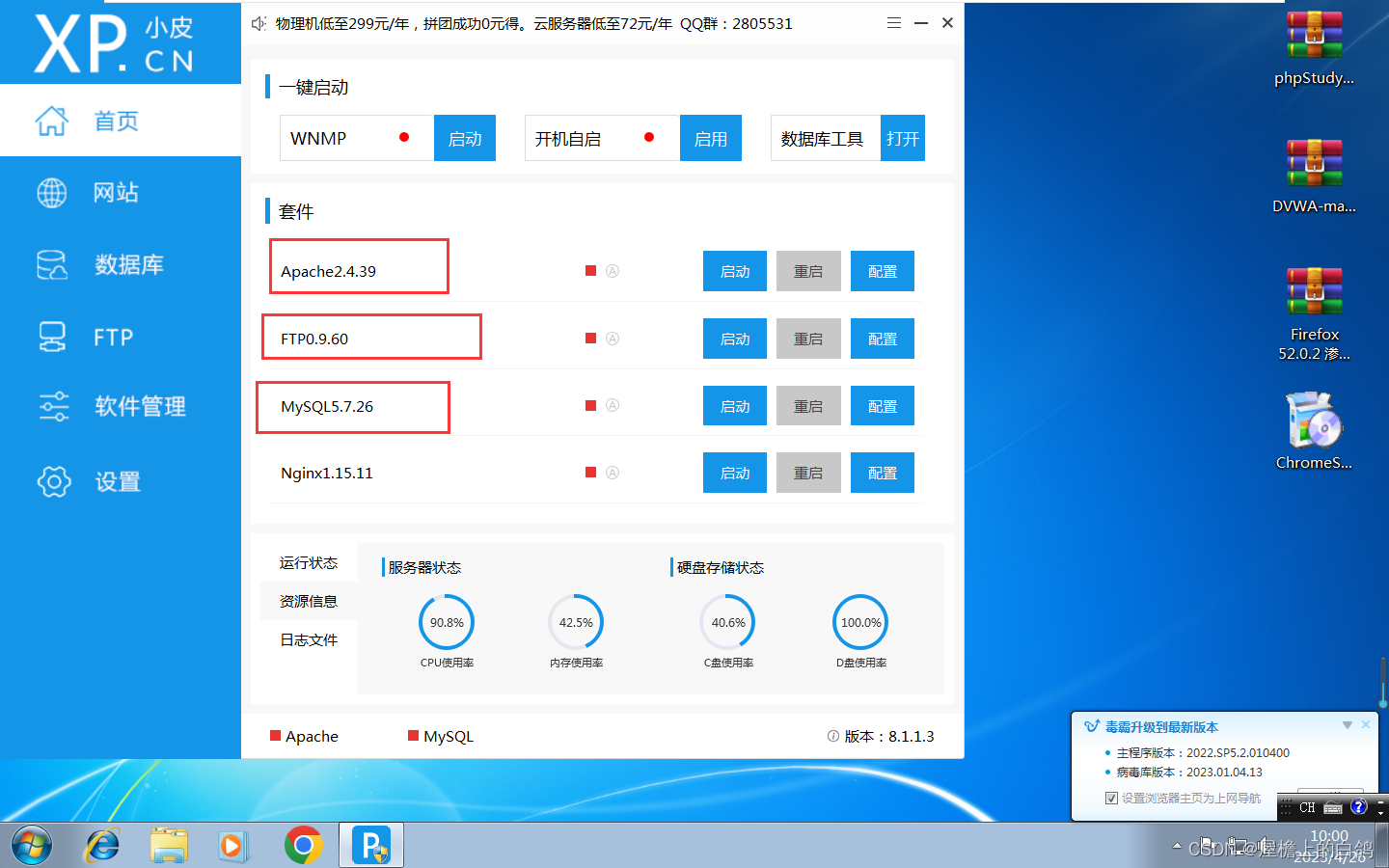Click FTP0.9.60 red stop indicator

coord(590,339)
